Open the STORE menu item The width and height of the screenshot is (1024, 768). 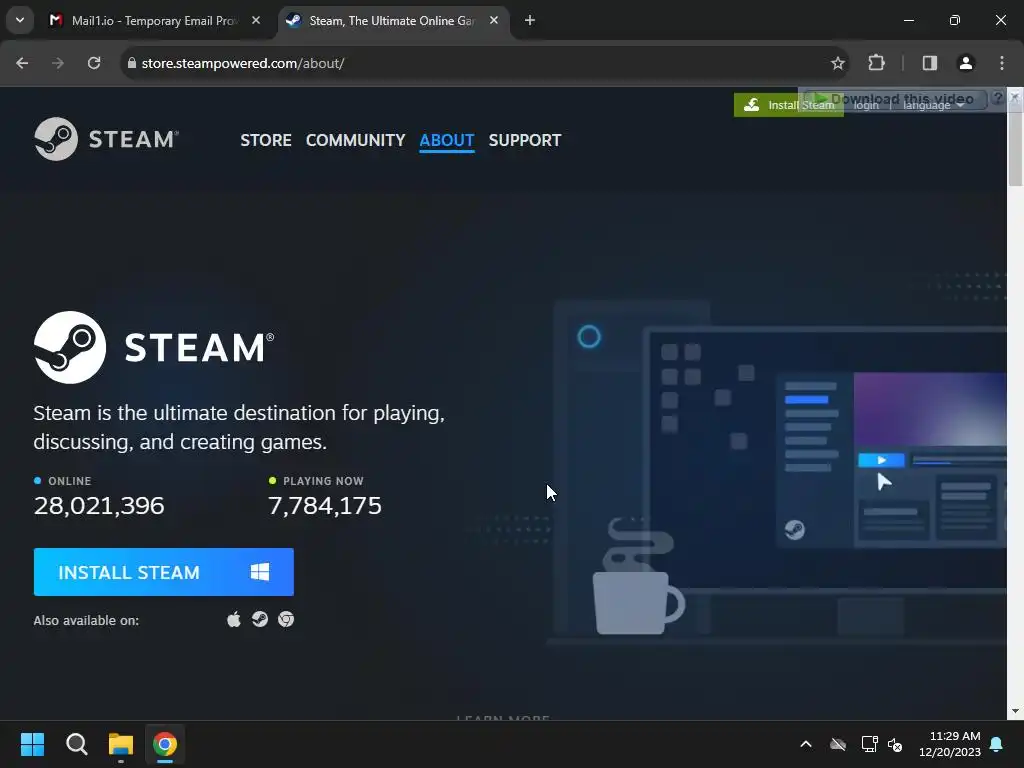tap(266, 140)
